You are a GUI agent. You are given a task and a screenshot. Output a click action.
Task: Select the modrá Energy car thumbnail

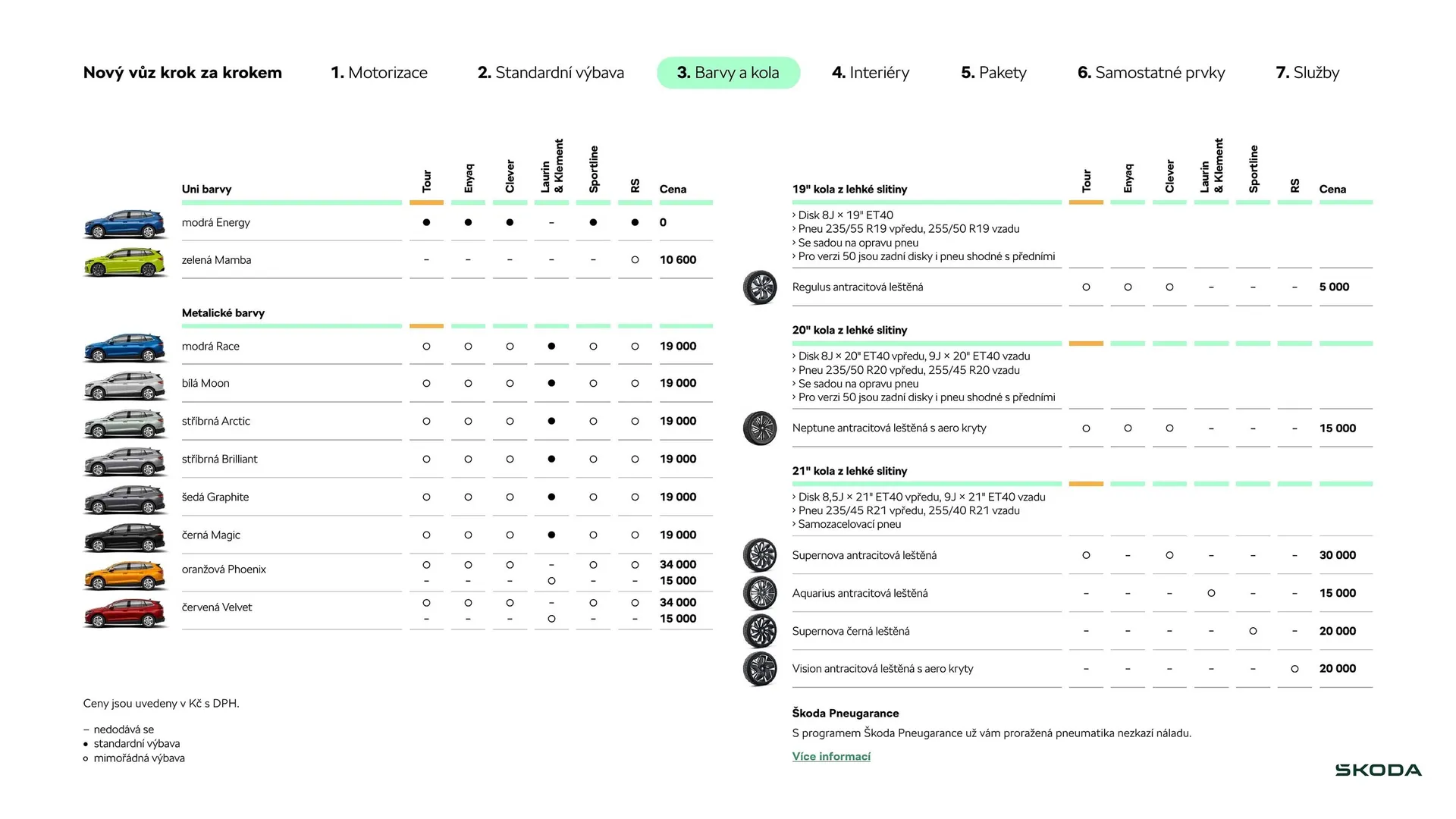coord(125,223)
